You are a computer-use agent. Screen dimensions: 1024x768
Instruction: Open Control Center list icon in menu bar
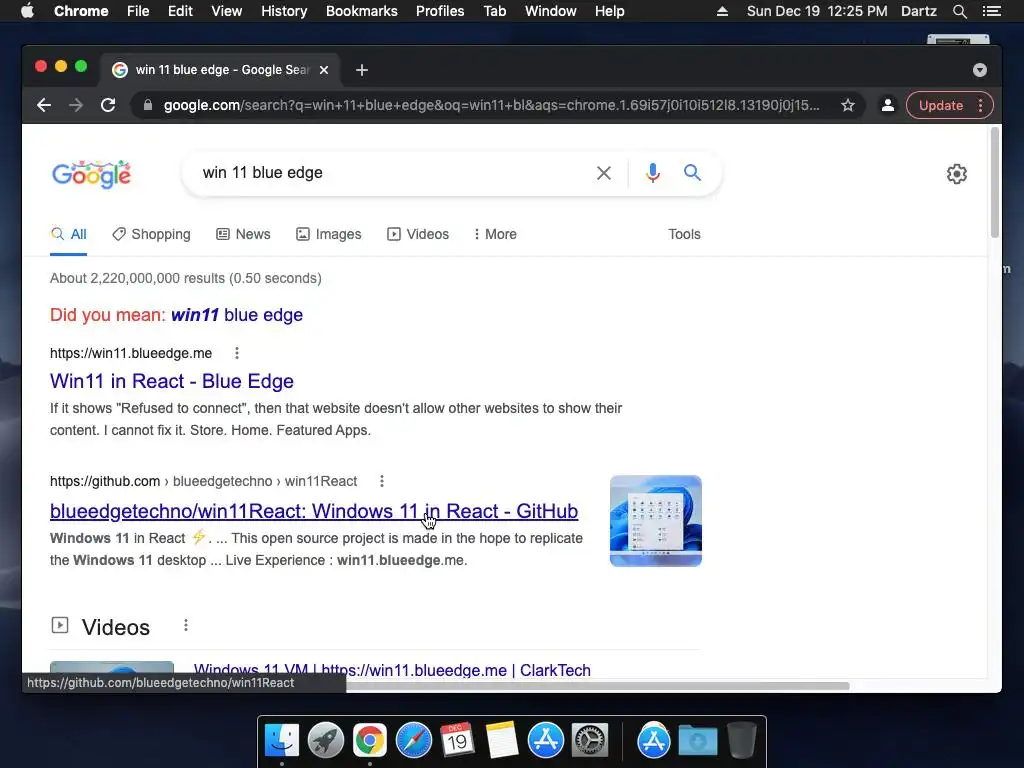tap(992, 11)
